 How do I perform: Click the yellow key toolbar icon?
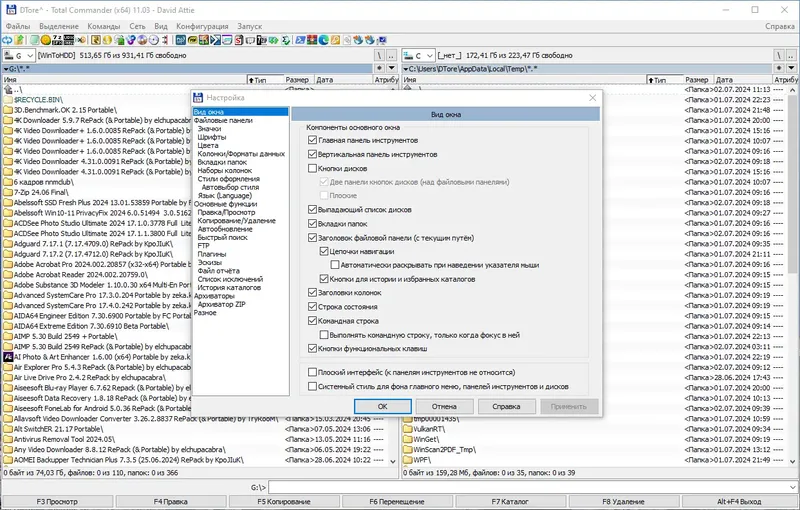click(335, 40)
